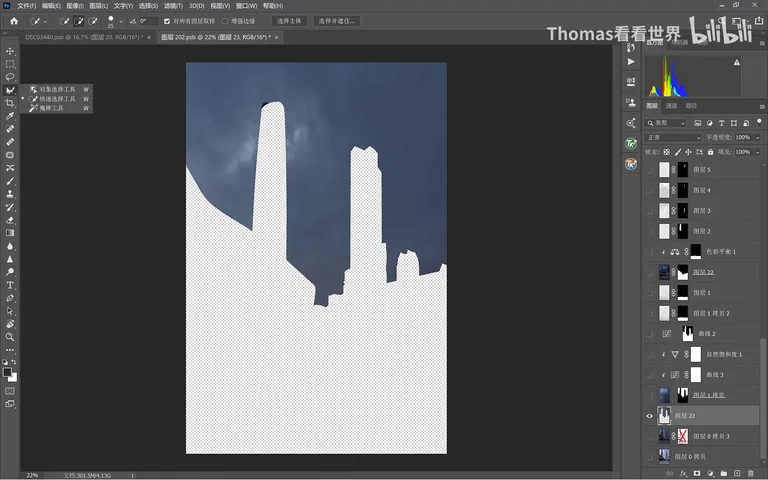This screenshot has height=480, width=768.
Task: Create a new group folder icon
Action: point(723,474)
